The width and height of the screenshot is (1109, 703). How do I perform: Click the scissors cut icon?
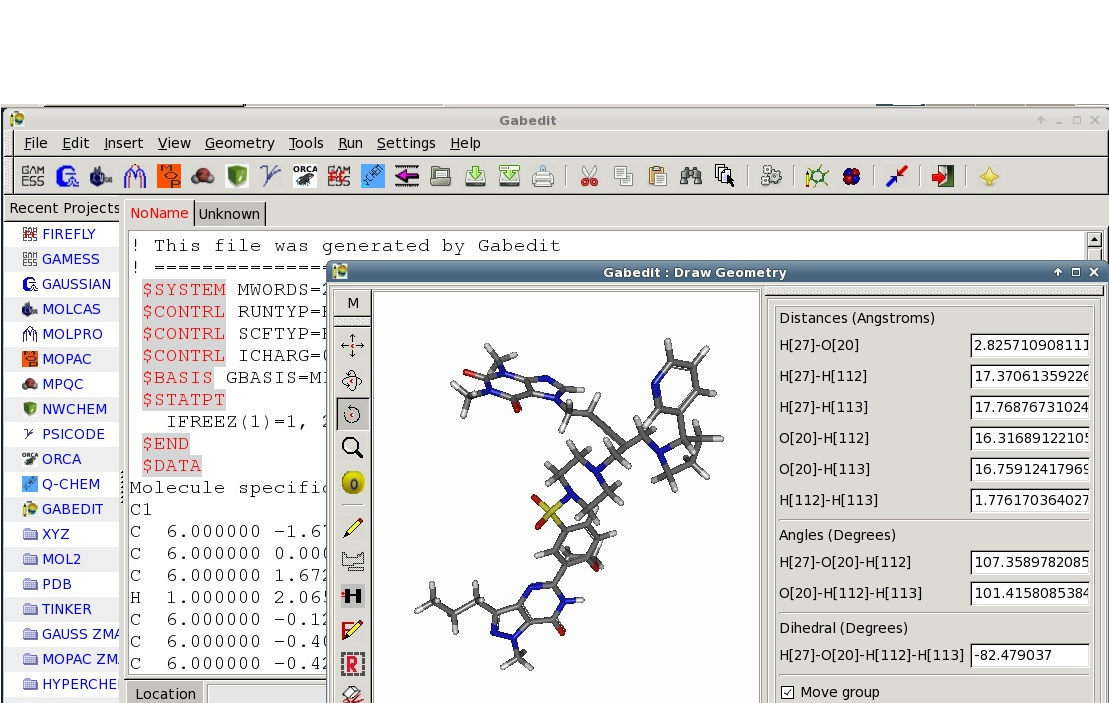point(589,177)
